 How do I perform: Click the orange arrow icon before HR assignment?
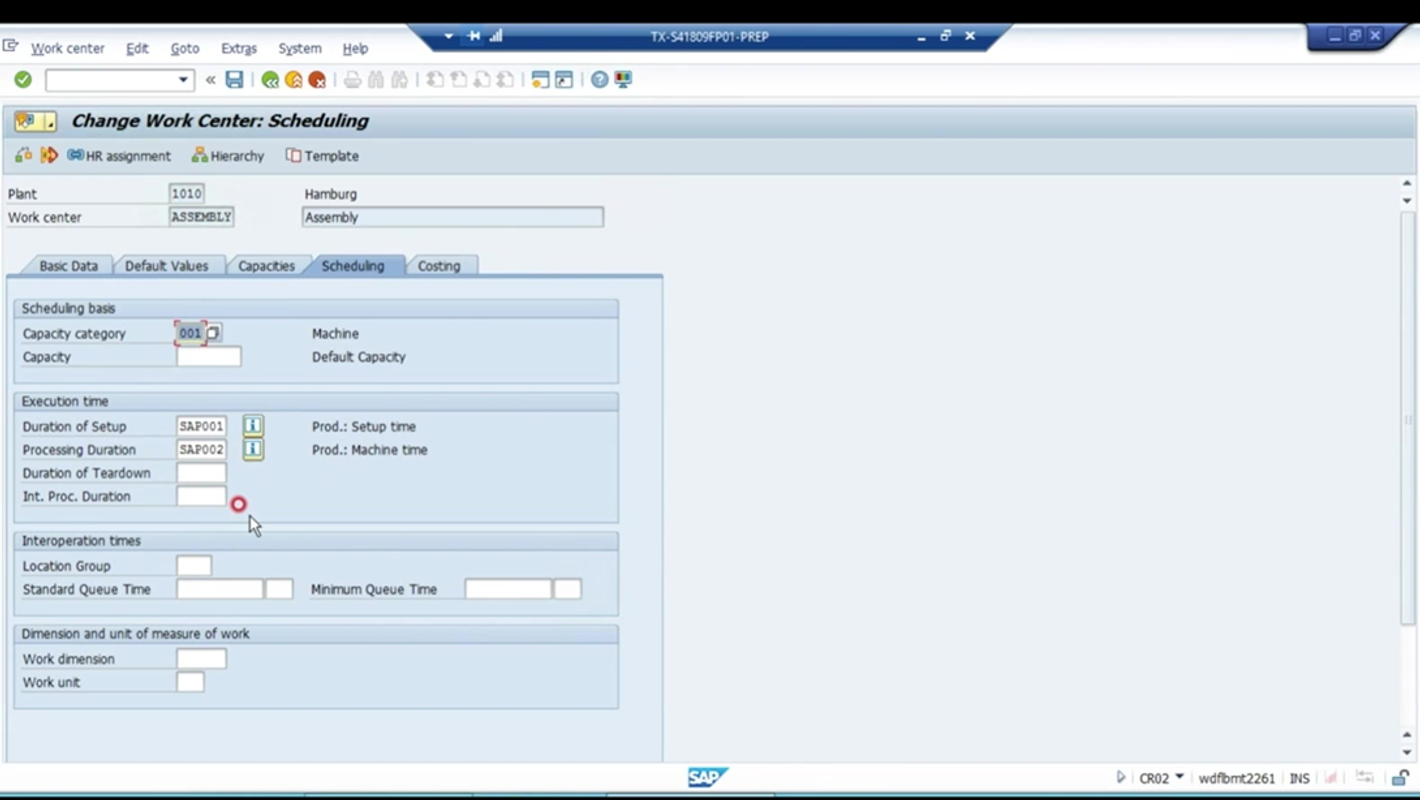pyautogui.click(x=49, y=155)
